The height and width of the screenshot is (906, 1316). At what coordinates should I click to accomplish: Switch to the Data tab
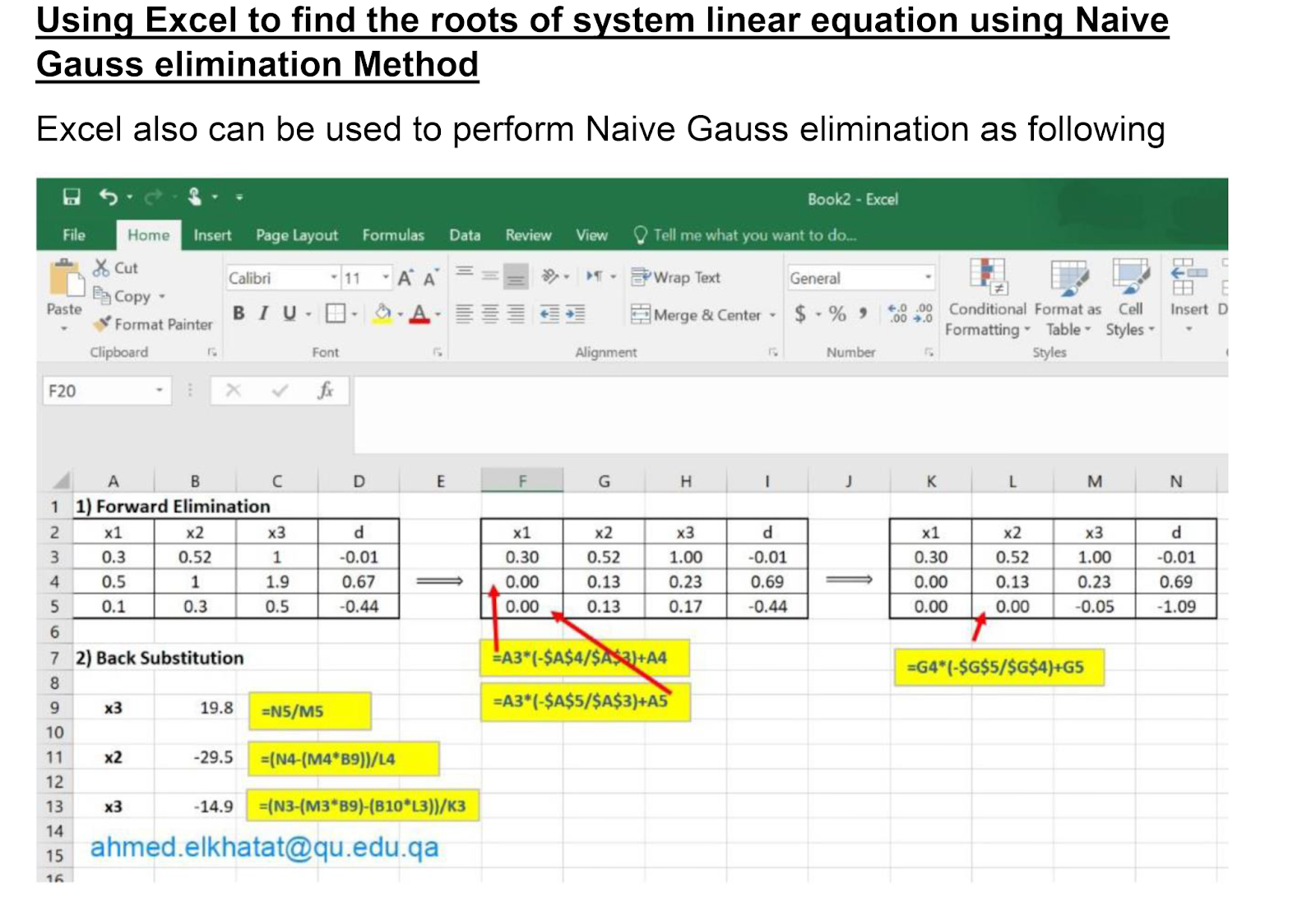pos(465,235)
